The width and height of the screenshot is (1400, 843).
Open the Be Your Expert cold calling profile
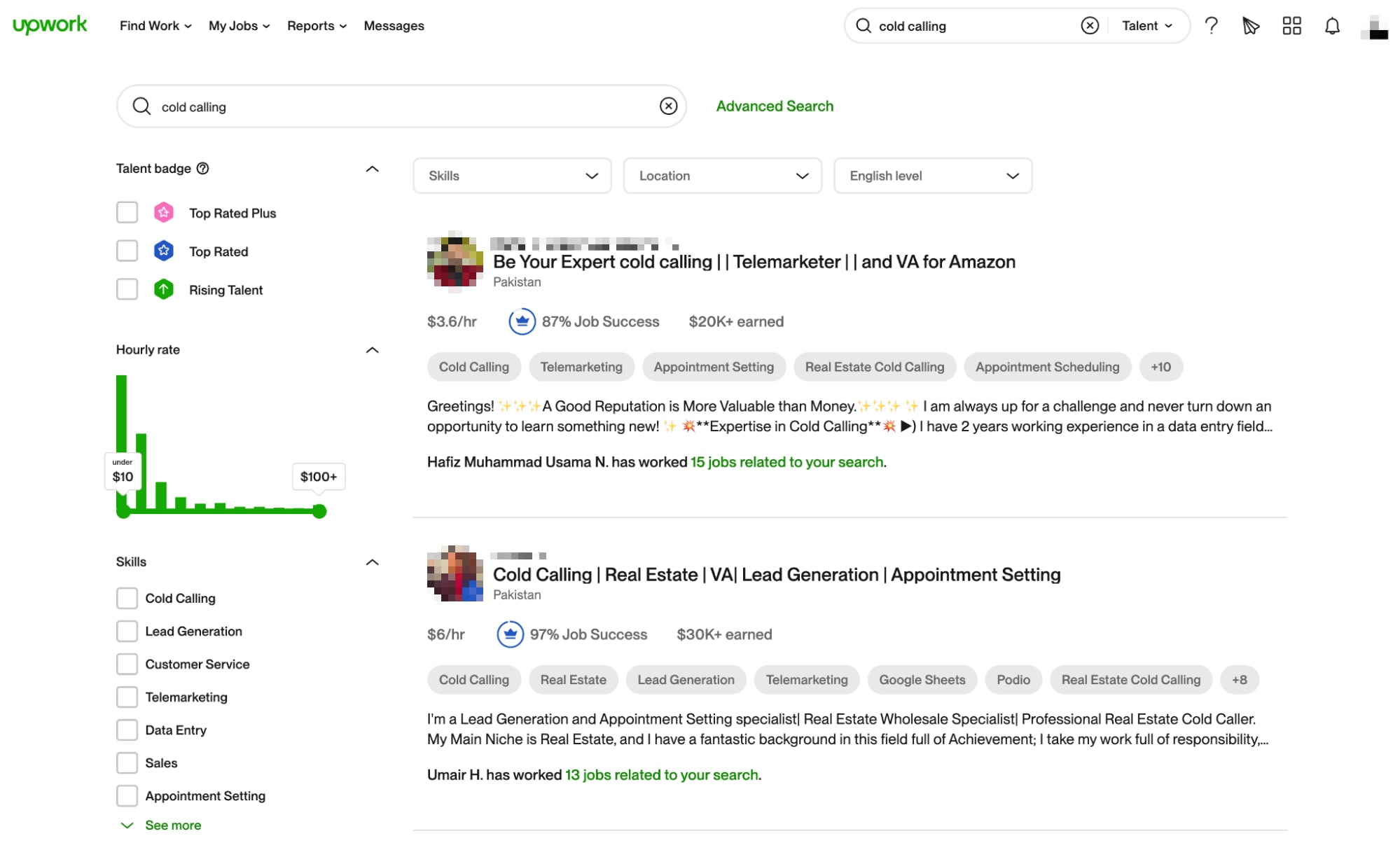(x=754, y=262)
